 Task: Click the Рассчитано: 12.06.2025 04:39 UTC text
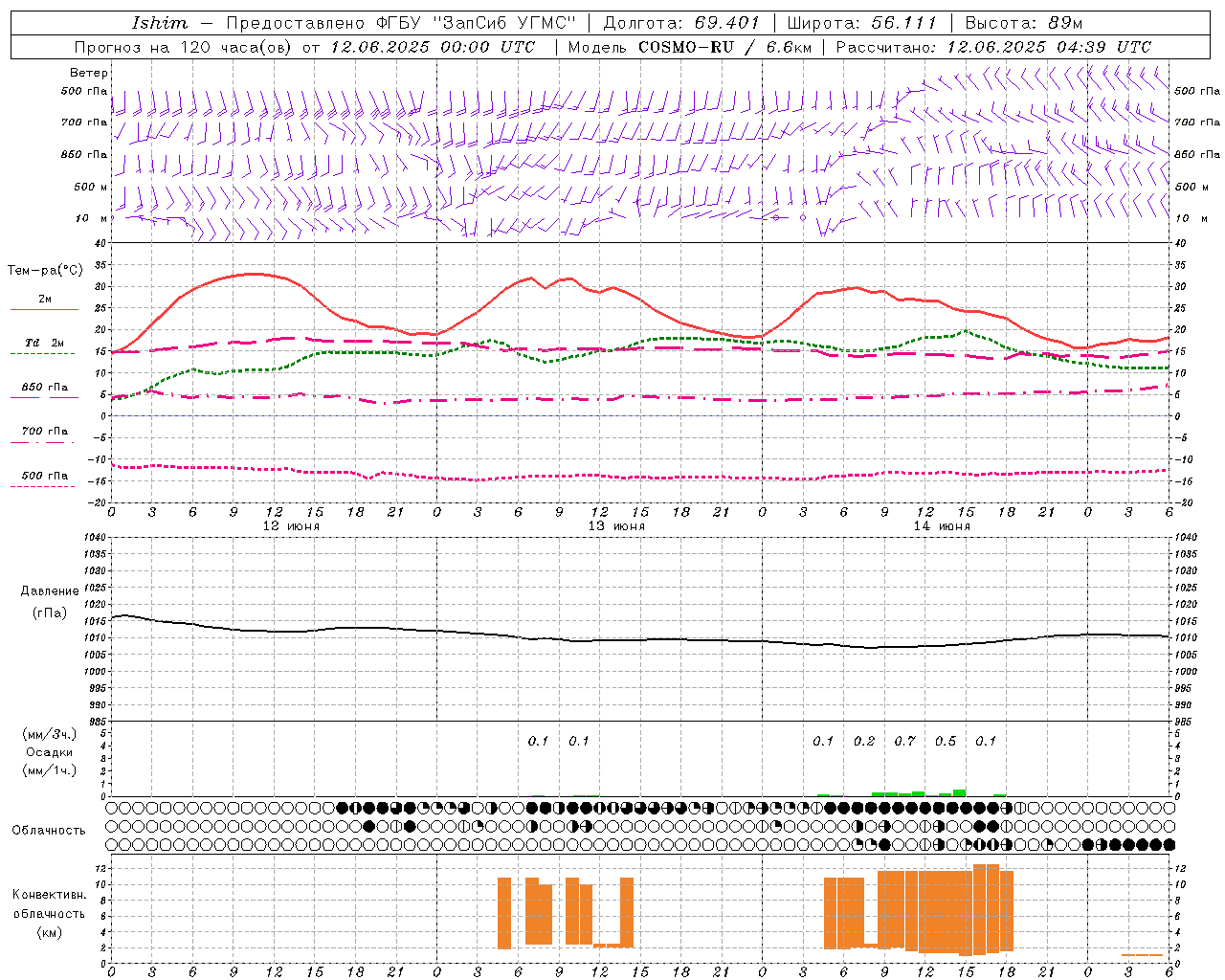993,47
